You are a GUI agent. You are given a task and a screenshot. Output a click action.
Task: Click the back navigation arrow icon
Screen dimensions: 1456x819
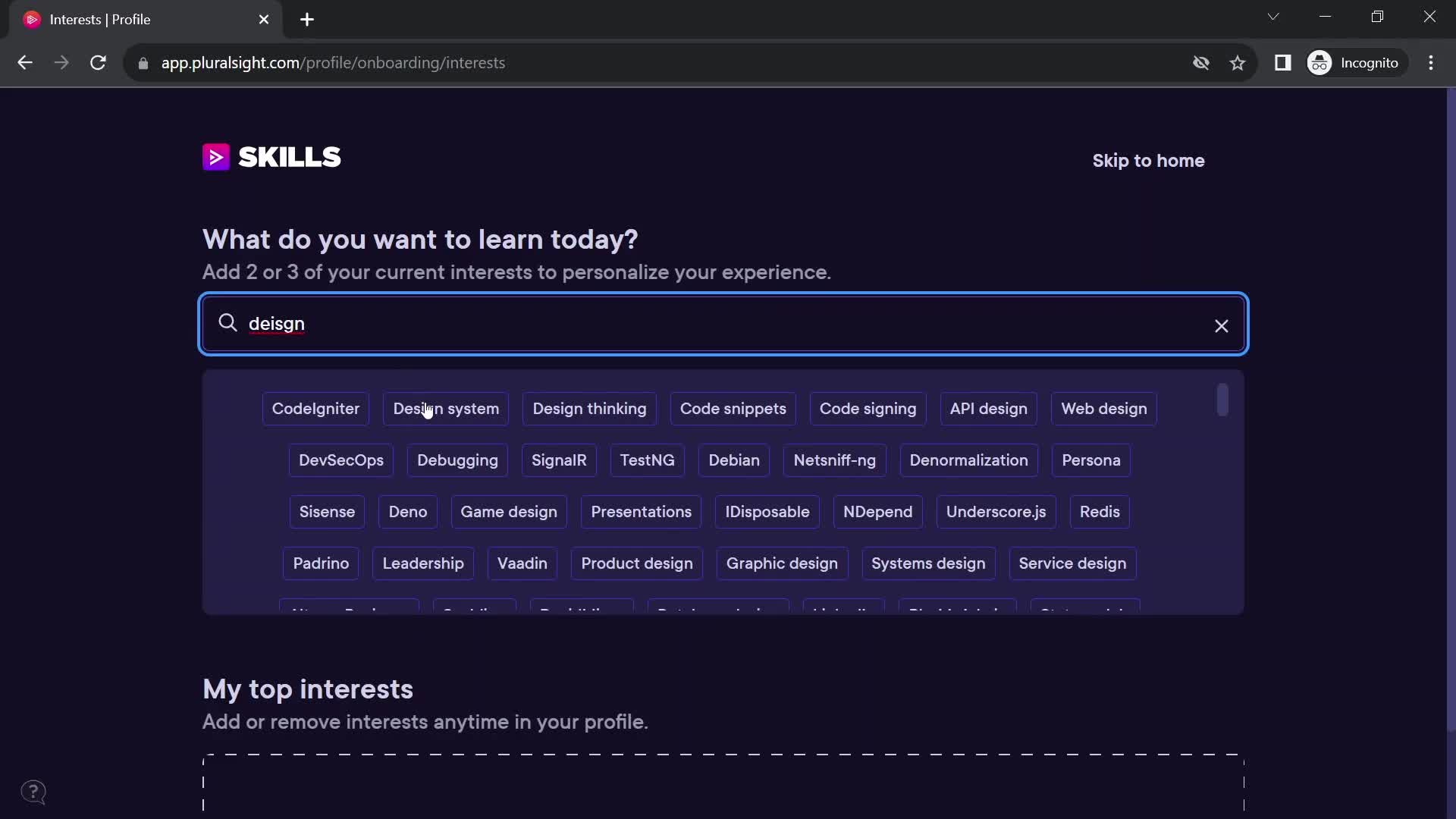[25, 63]
